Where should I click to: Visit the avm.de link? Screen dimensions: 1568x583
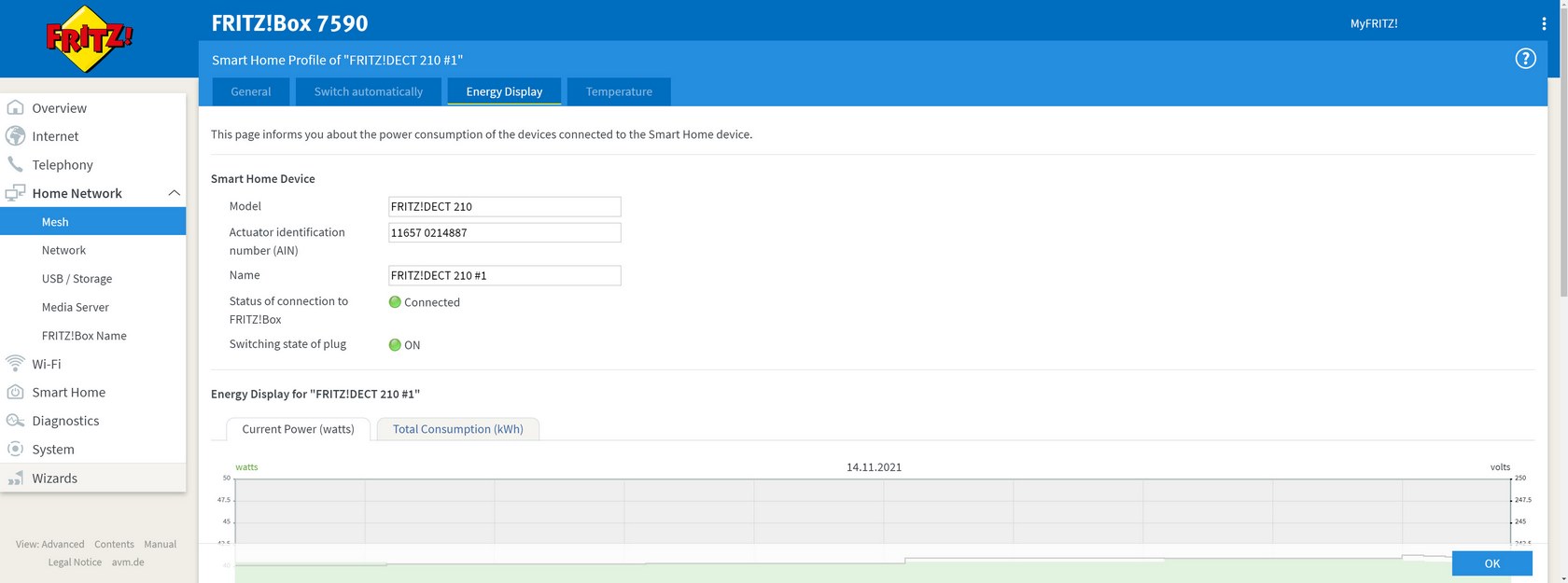(128, 562)
